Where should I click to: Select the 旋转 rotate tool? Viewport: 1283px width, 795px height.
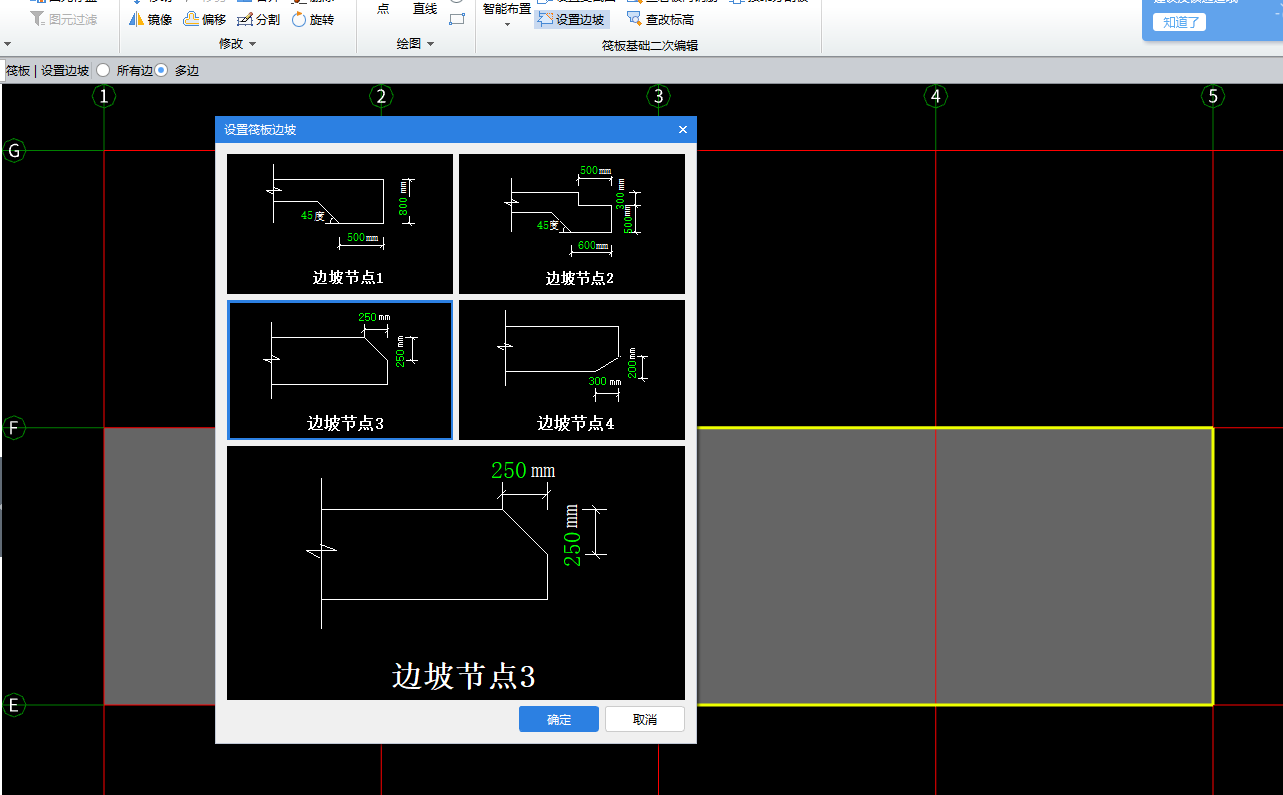[313, 20]
